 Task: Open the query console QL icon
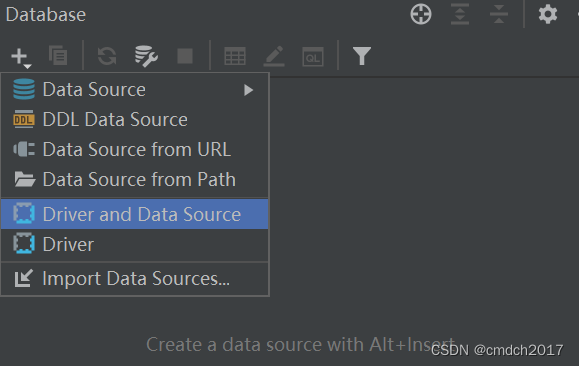click(x=313, y=57)
